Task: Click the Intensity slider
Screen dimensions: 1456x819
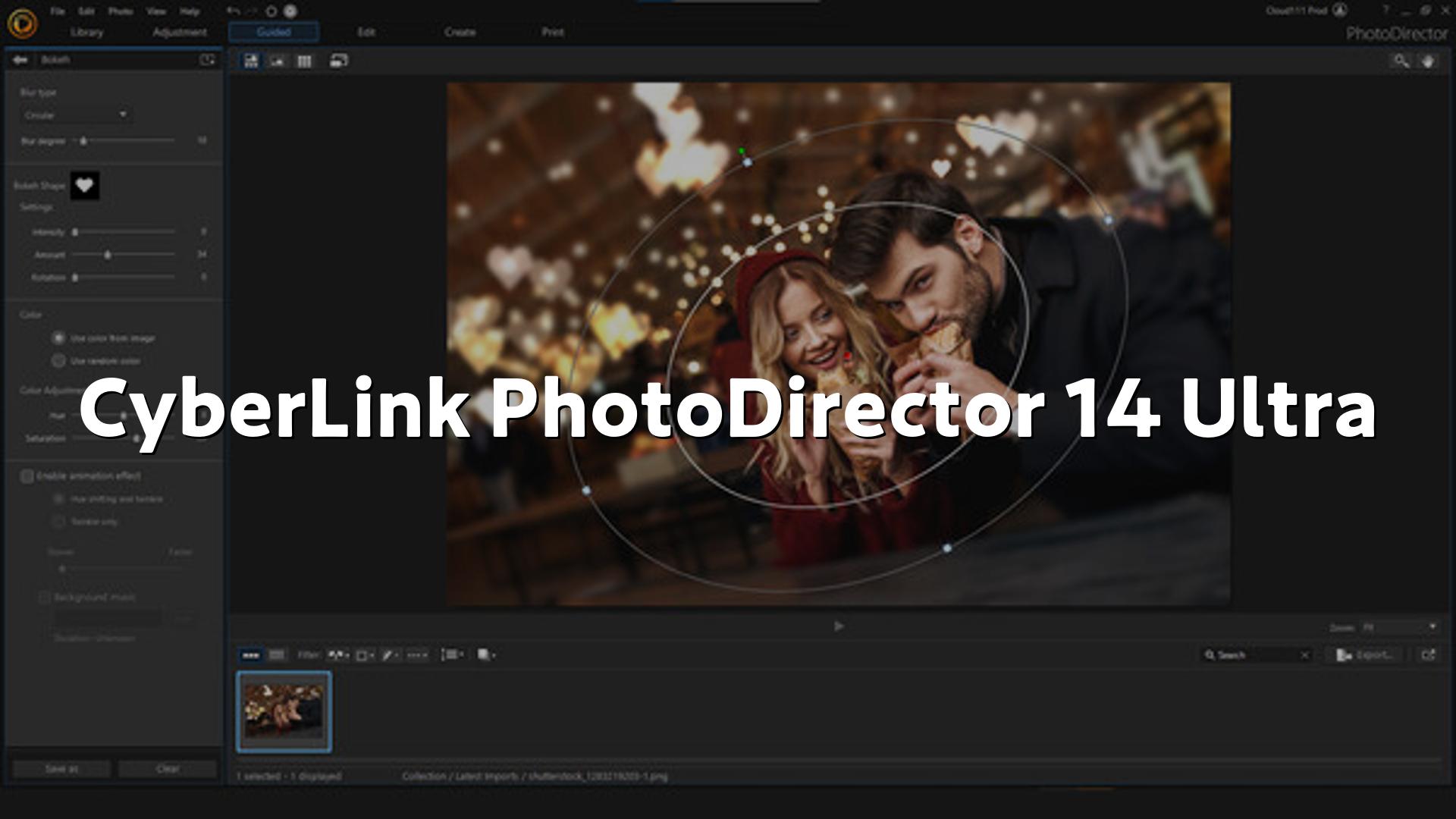Action: tap(125, 232)
